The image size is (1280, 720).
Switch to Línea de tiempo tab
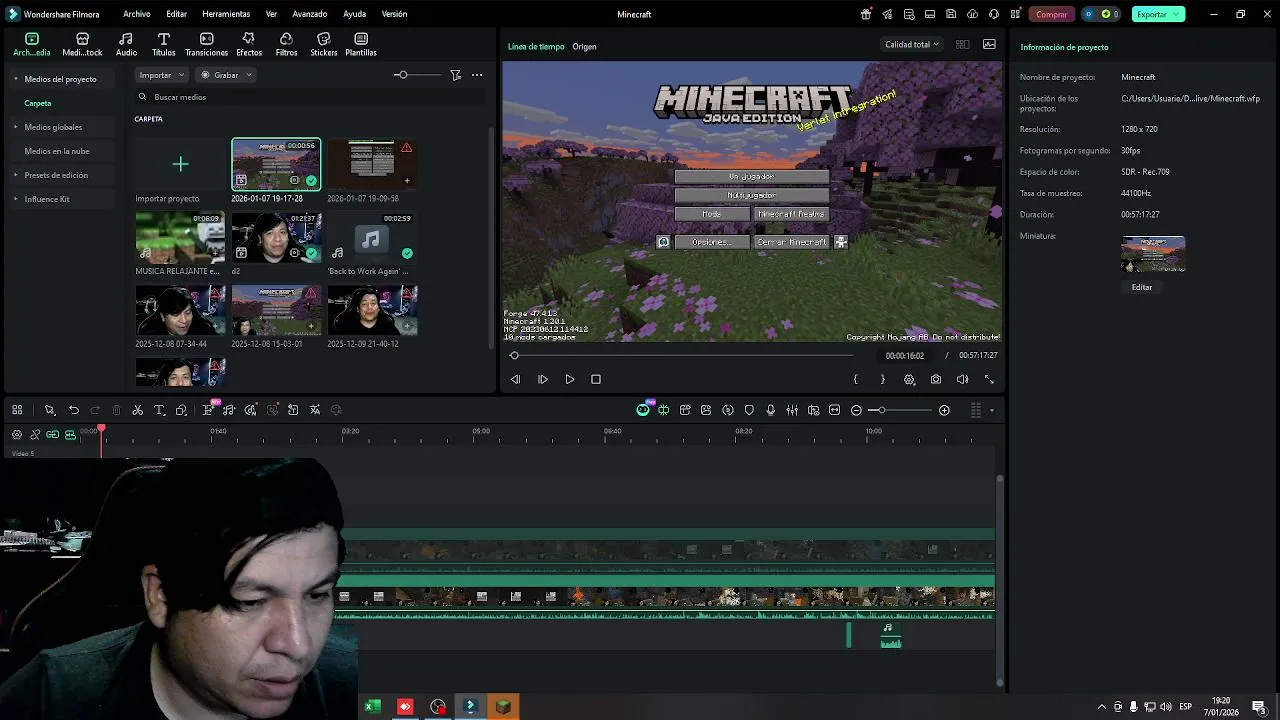(x=536, y=47)
